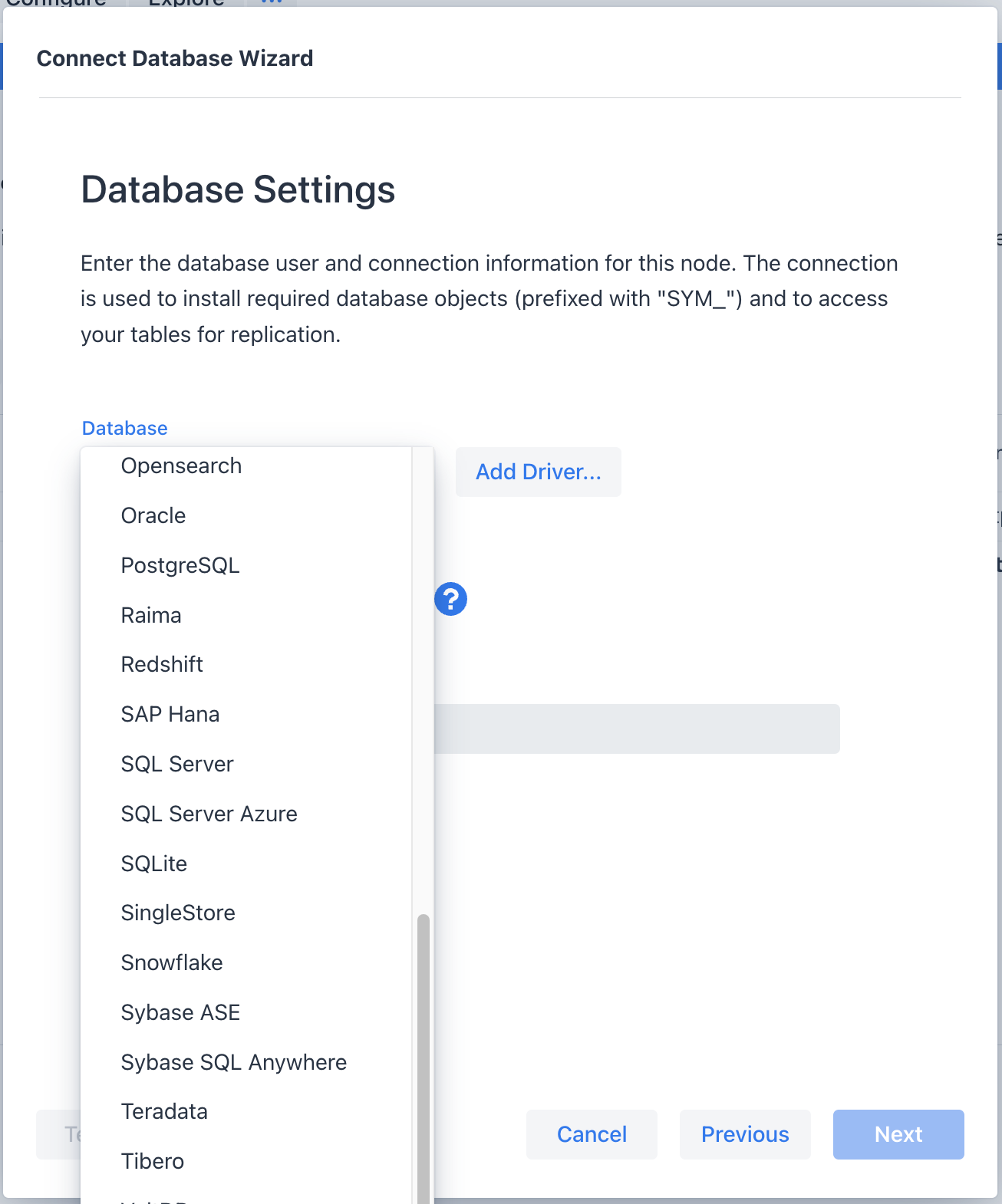
Task: Click the blue help question mark icon
Action: (450, 599)
